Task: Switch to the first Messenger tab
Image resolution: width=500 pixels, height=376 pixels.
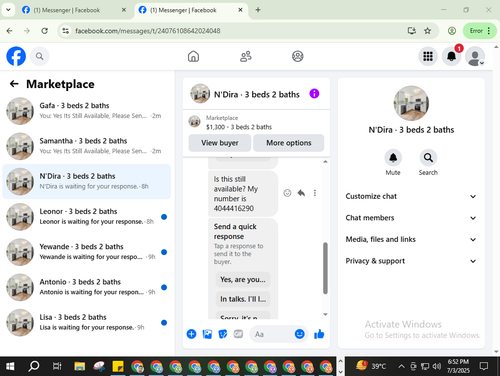Action: coord(74,10)
